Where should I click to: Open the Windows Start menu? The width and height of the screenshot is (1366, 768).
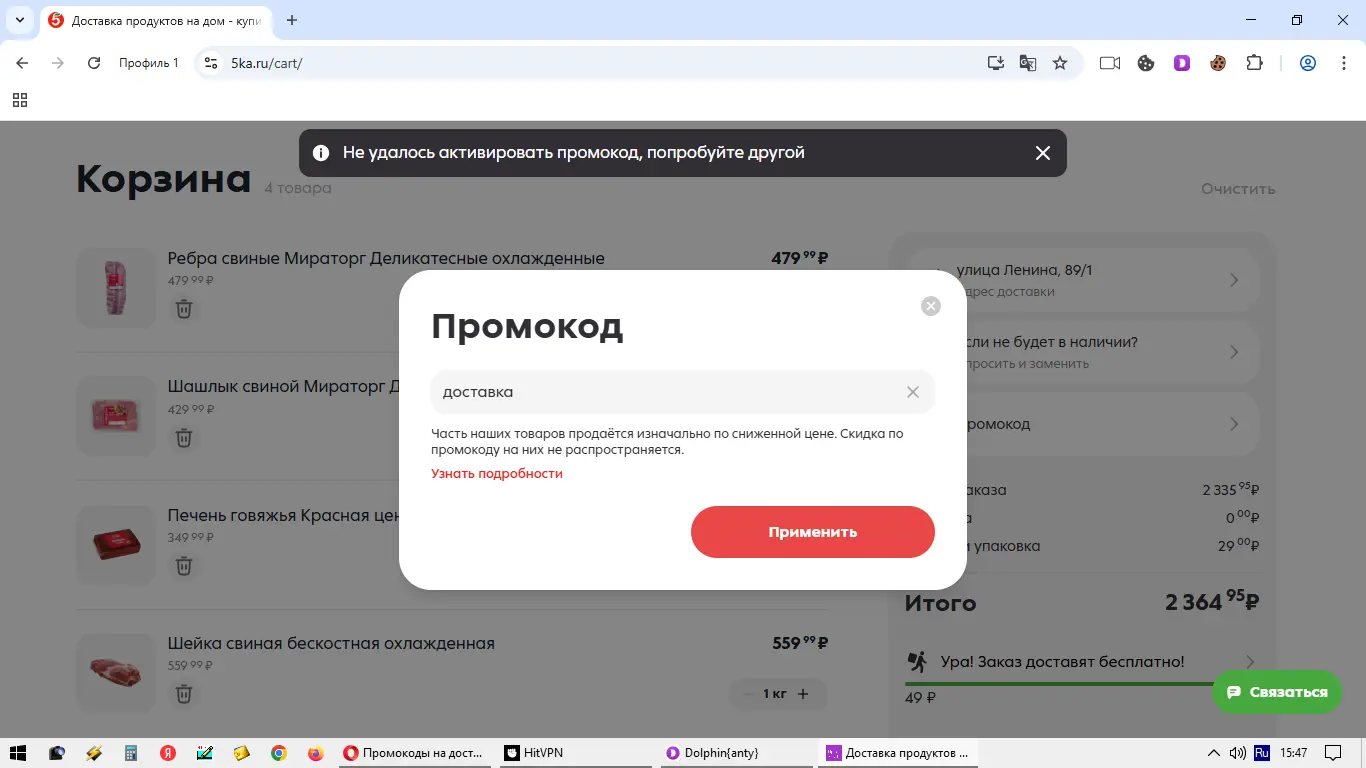[x=18, y=753]
